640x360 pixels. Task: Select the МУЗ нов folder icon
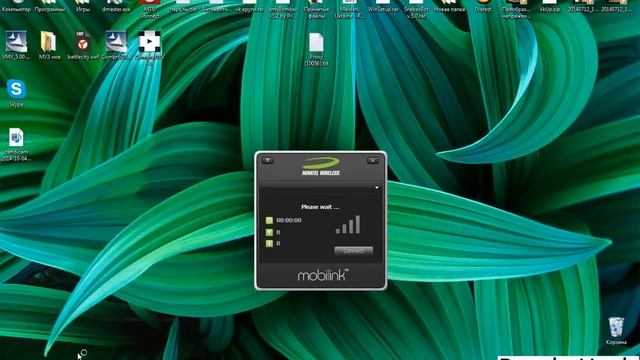coord(49,45)
